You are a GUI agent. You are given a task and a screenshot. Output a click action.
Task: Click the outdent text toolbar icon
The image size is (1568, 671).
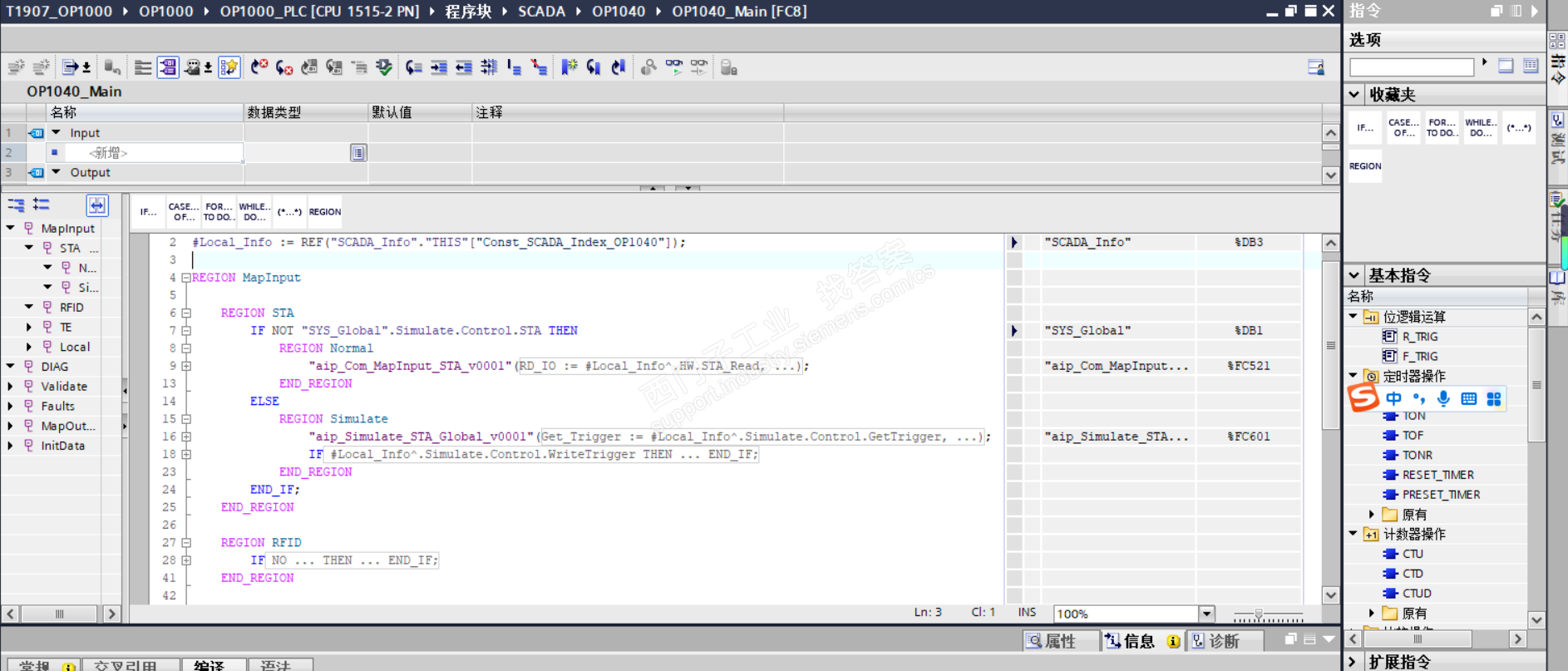point(464,67)
